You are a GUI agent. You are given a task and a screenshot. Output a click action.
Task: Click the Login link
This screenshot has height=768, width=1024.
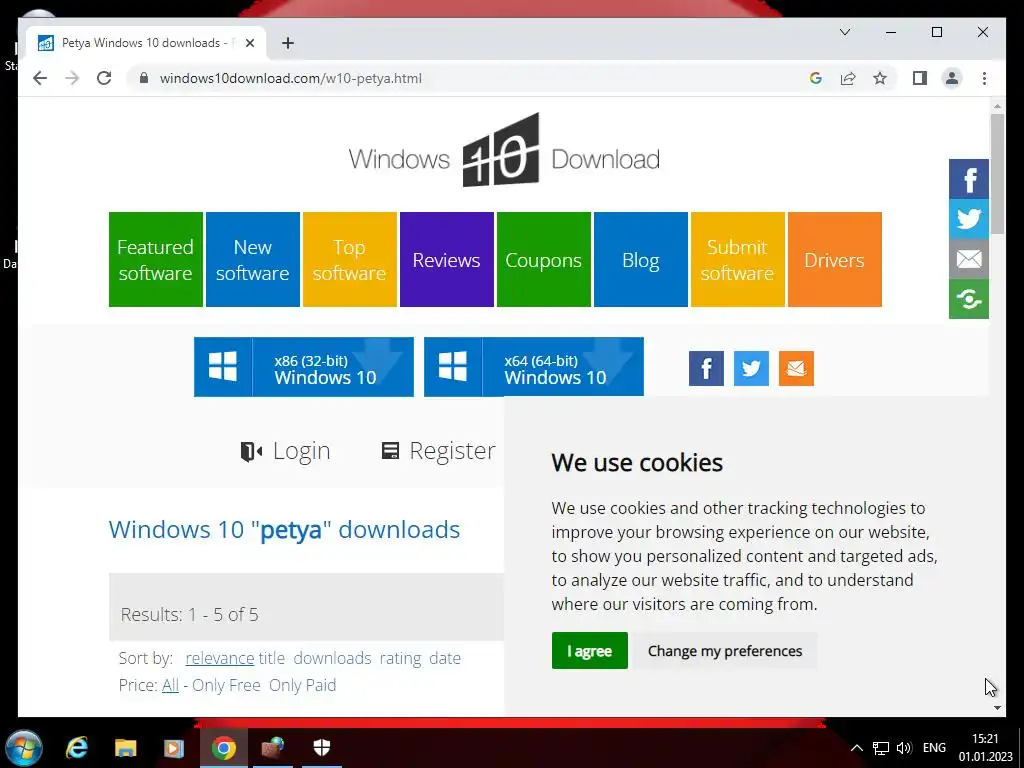click(285, 451)
